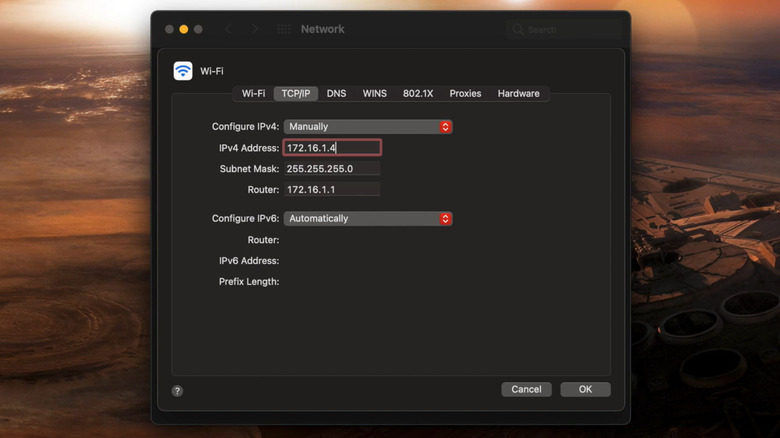Click the Cancel button
780x438 pixels.
(526, 389)
